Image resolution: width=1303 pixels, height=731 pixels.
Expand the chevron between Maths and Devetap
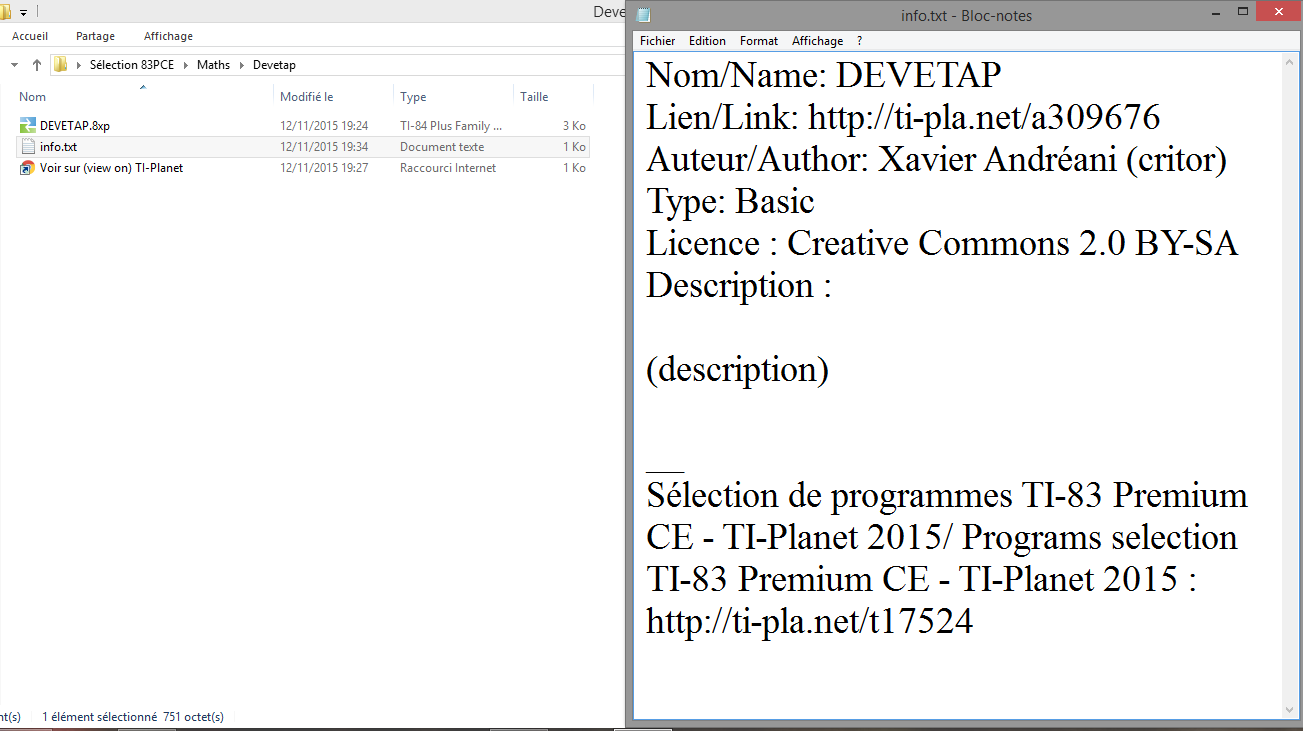(242, 65)
